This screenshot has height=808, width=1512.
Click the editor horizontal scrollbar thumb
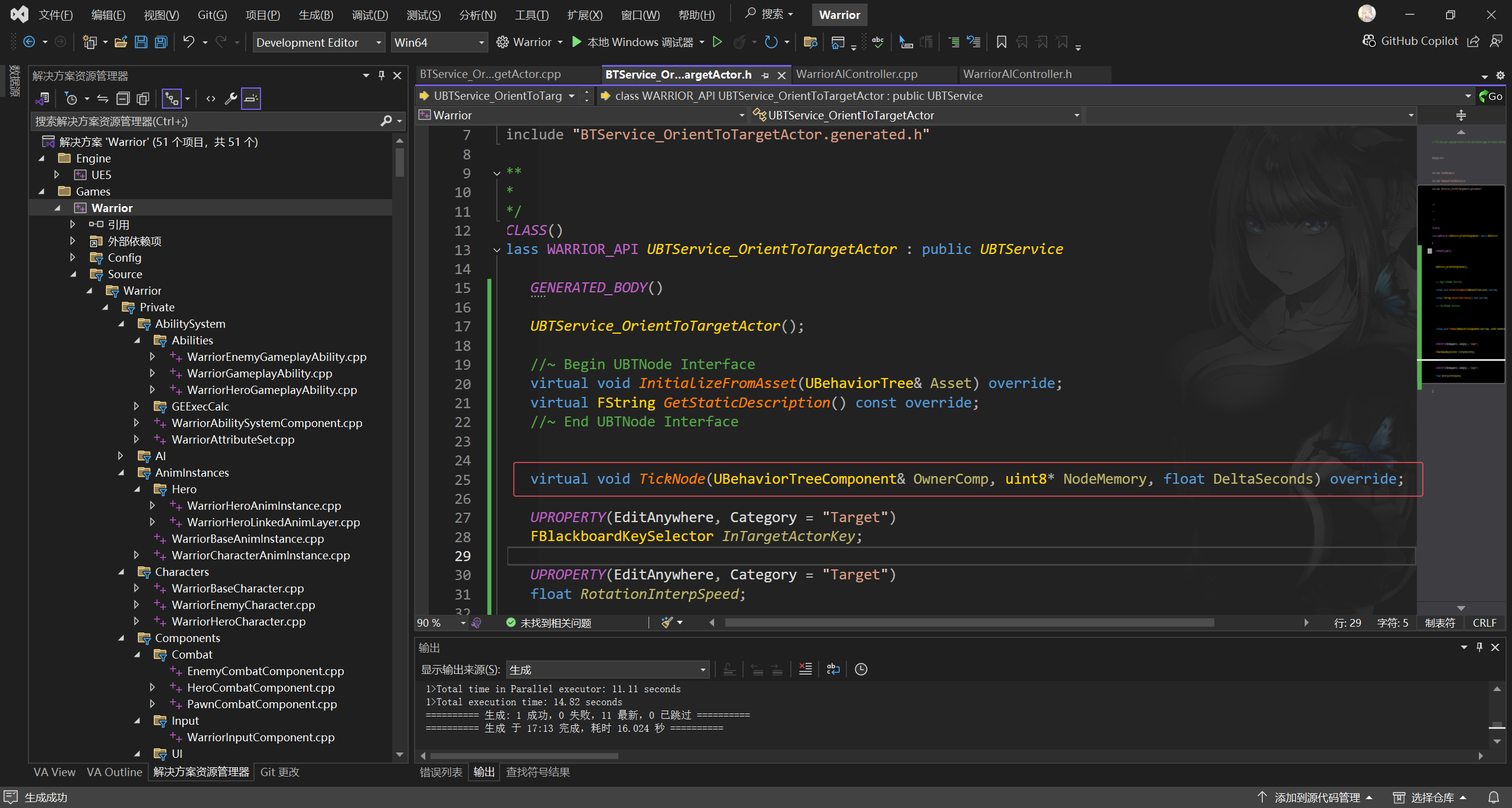(969, 623)
